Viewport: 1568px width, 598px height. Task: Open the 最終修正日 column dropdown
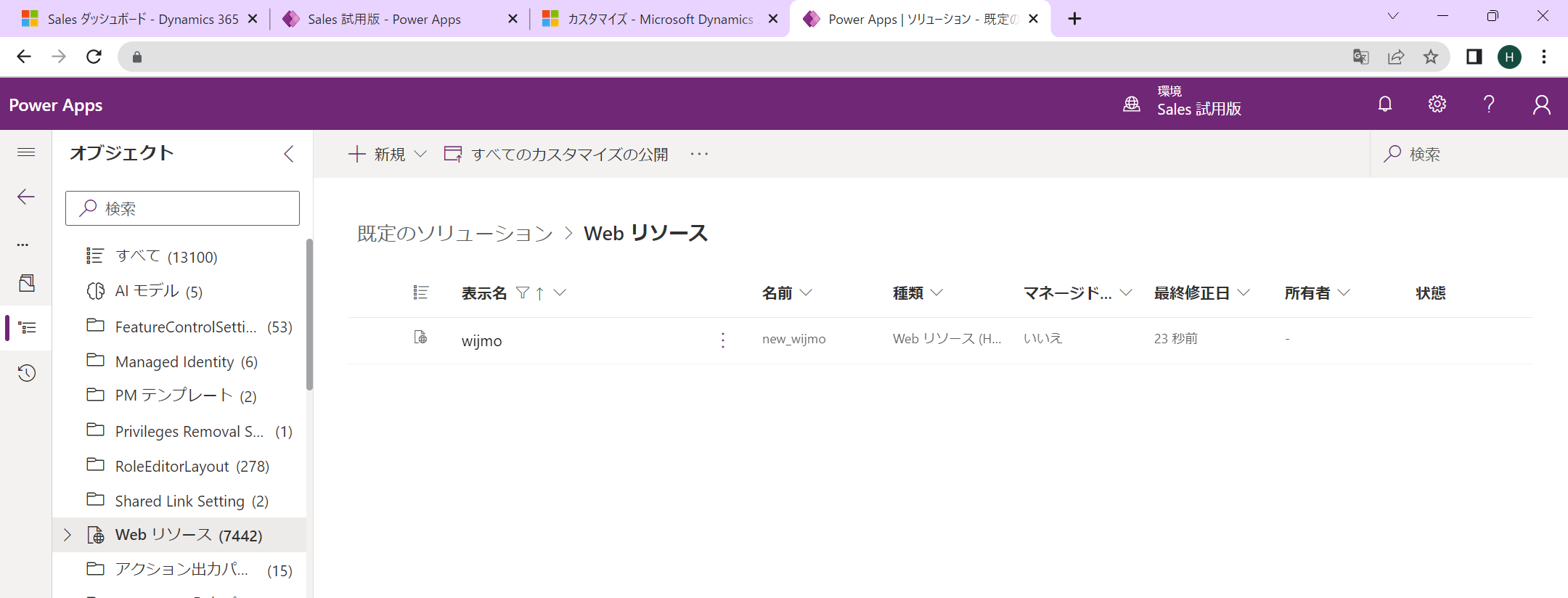[1244, 292]
